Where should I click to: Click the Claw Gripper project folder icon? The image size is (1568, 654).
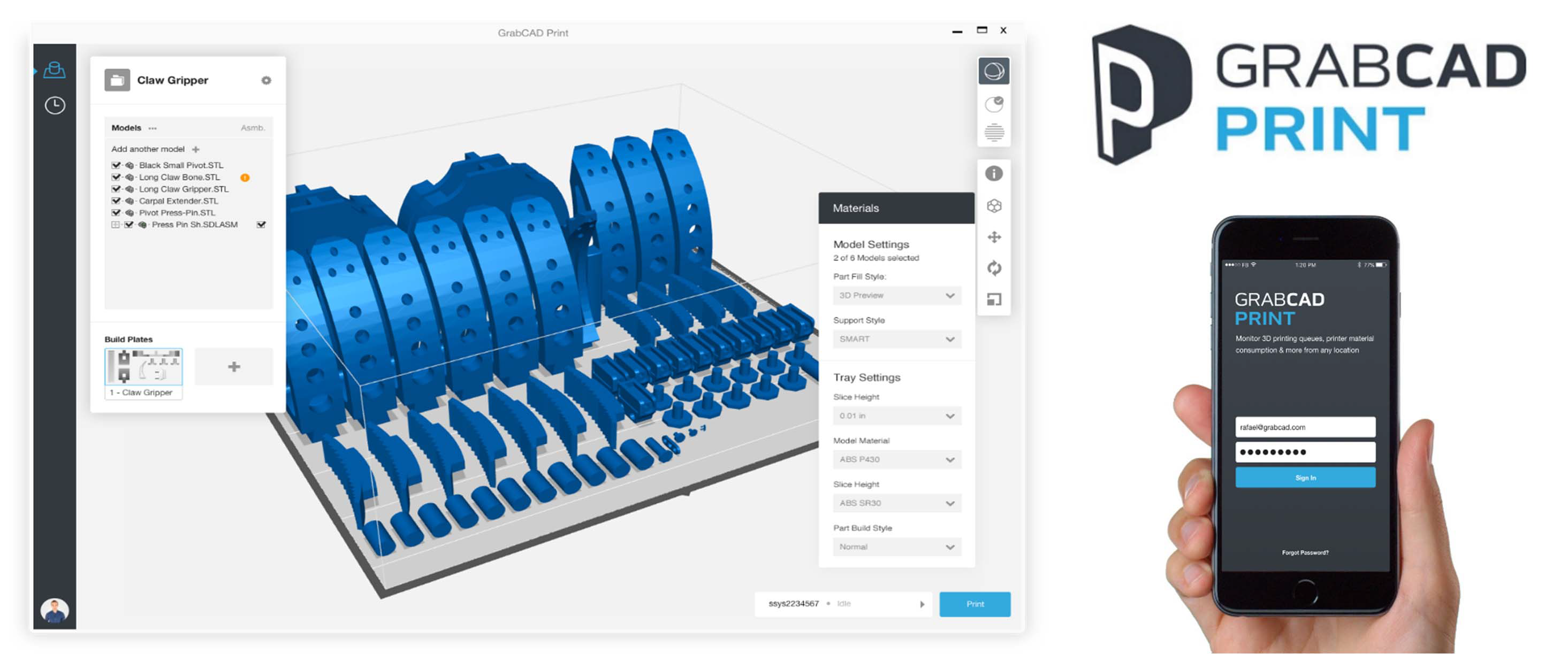tap(117, 80)
